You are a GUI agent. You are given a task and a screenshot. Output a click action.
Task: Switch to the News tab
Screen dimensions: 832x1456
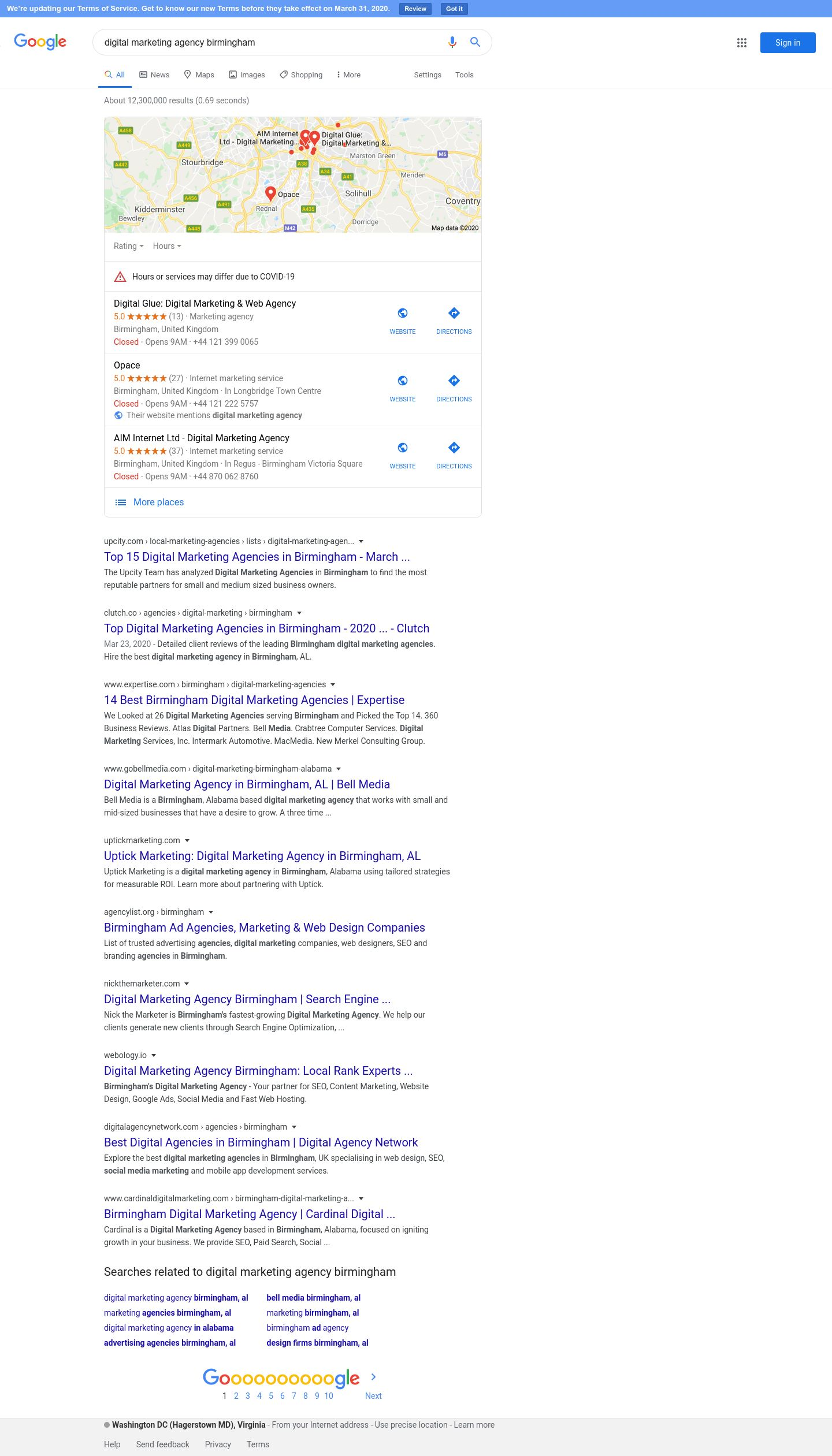coord(154,75)
